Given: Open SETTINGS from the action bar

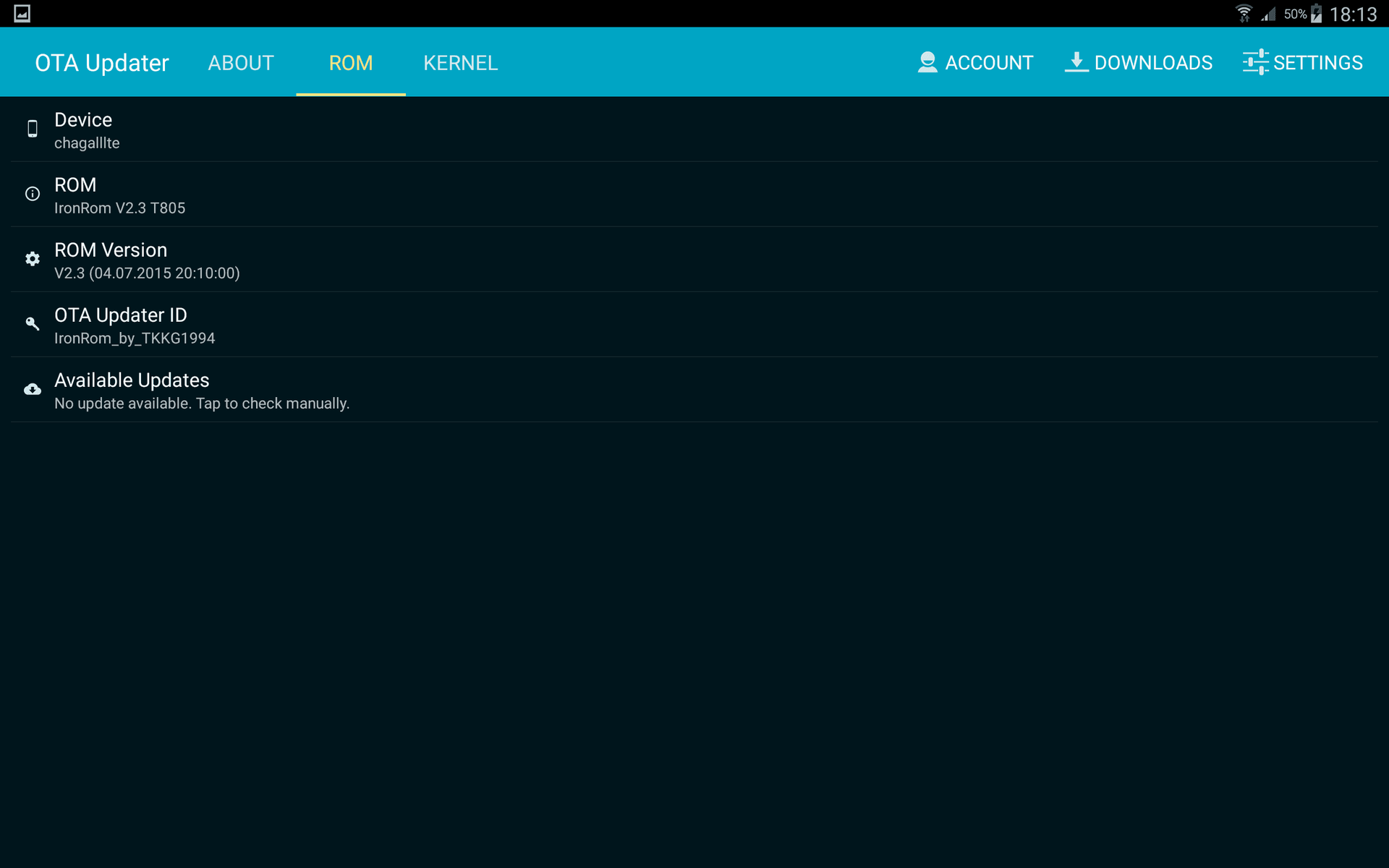Looking at the screenshot, I should 1302,63.
